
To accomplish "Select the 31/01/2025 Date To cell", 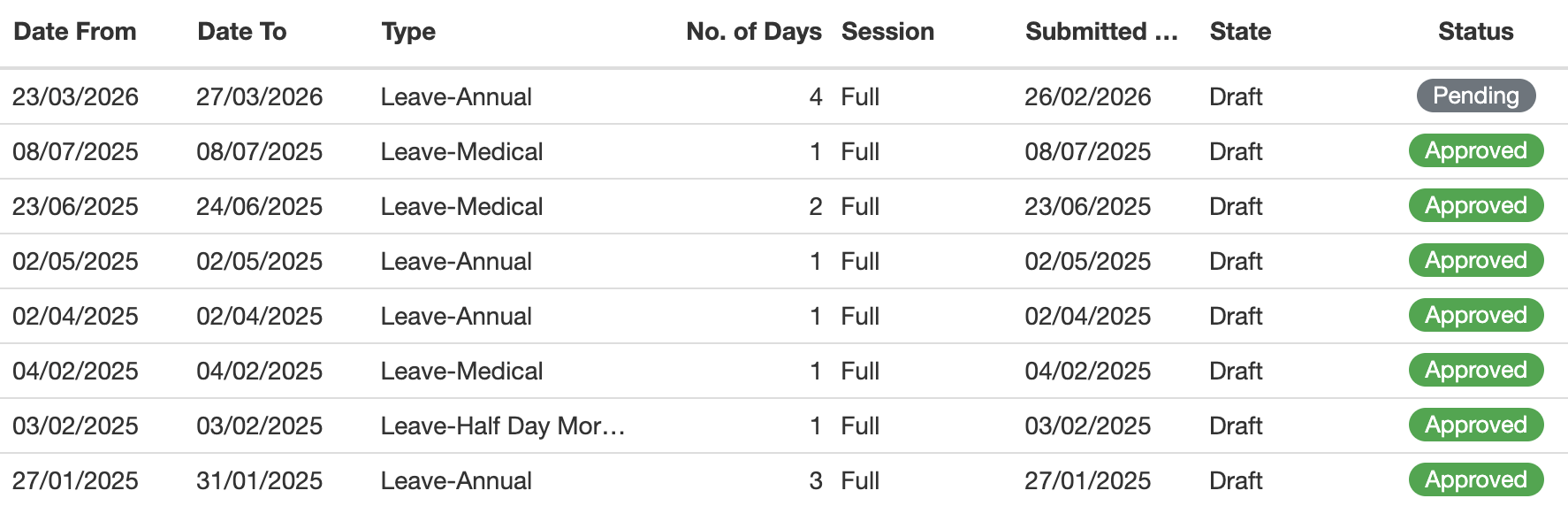I will tap(259, 480).
